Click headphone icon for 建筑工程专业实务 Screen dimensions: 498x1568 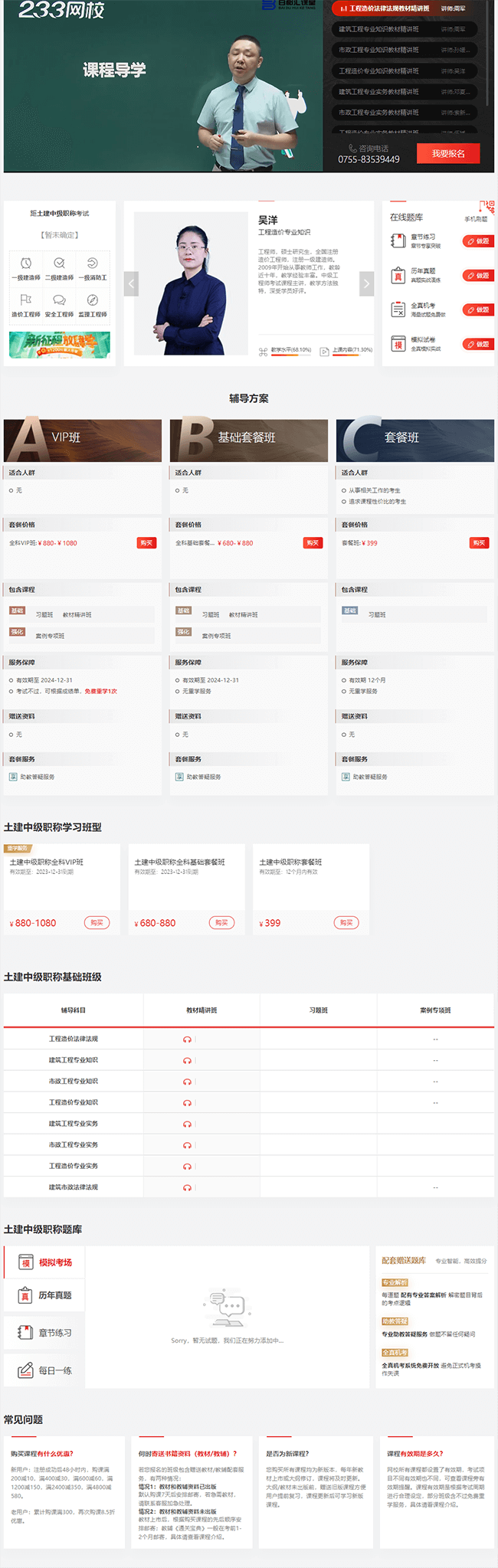tap(187, 1124)
